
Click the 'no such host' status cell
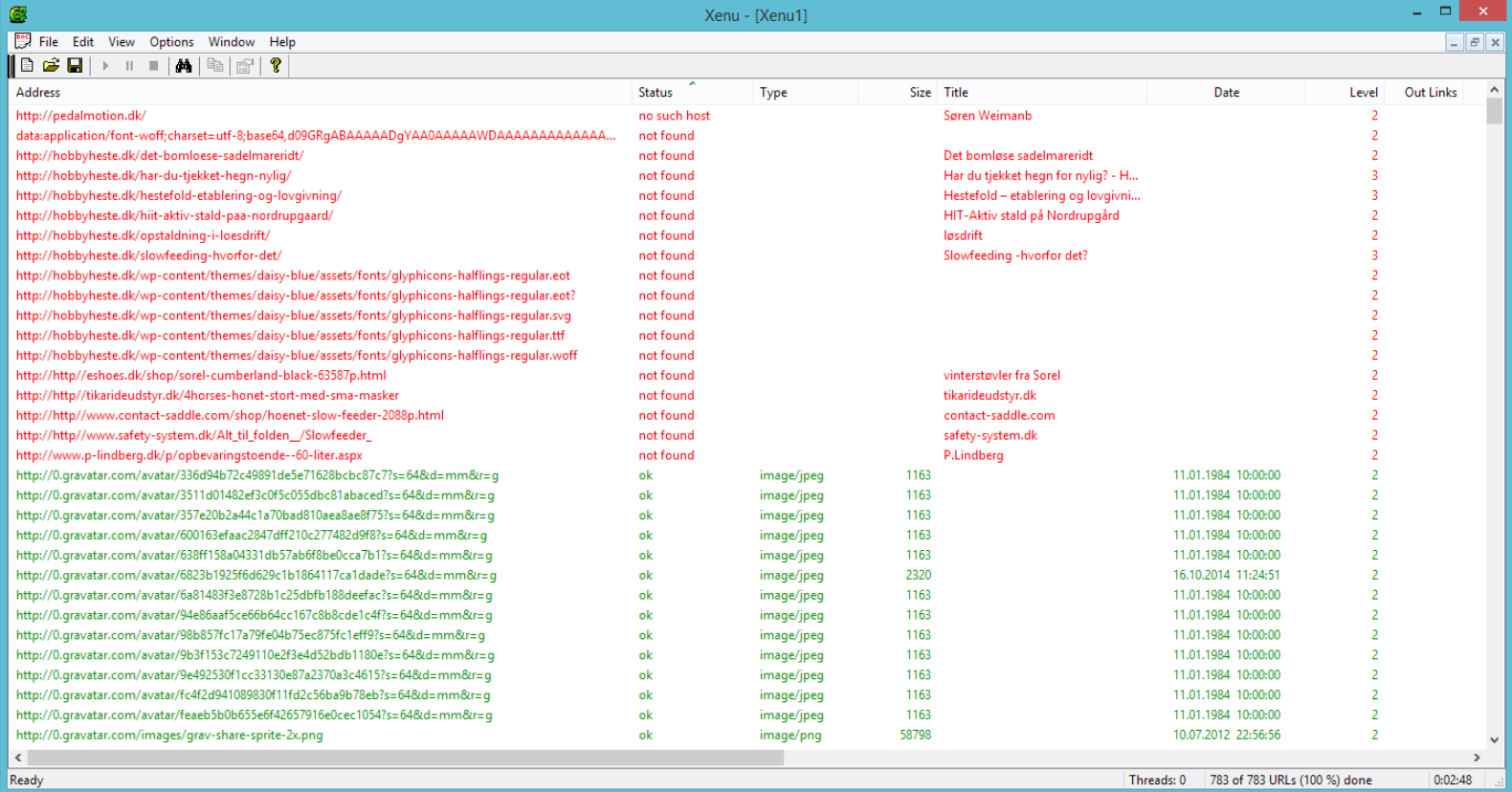(675, 116)
